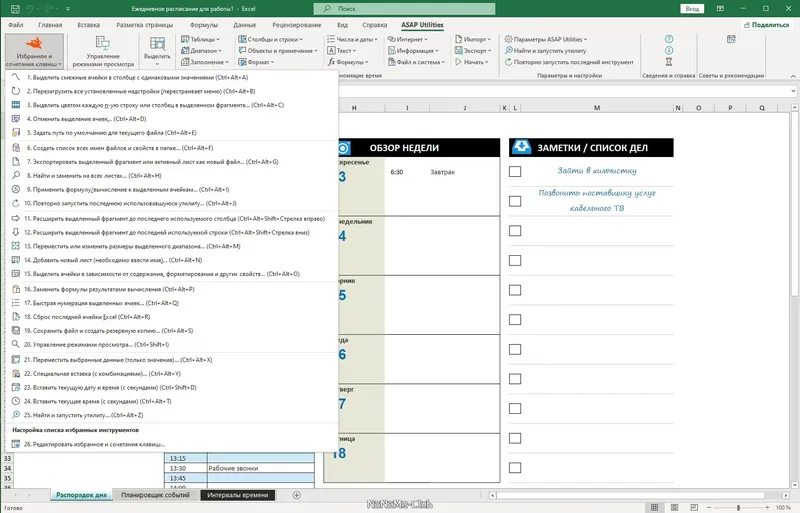Open the Формулы ribbon tab

coord(204,25)
